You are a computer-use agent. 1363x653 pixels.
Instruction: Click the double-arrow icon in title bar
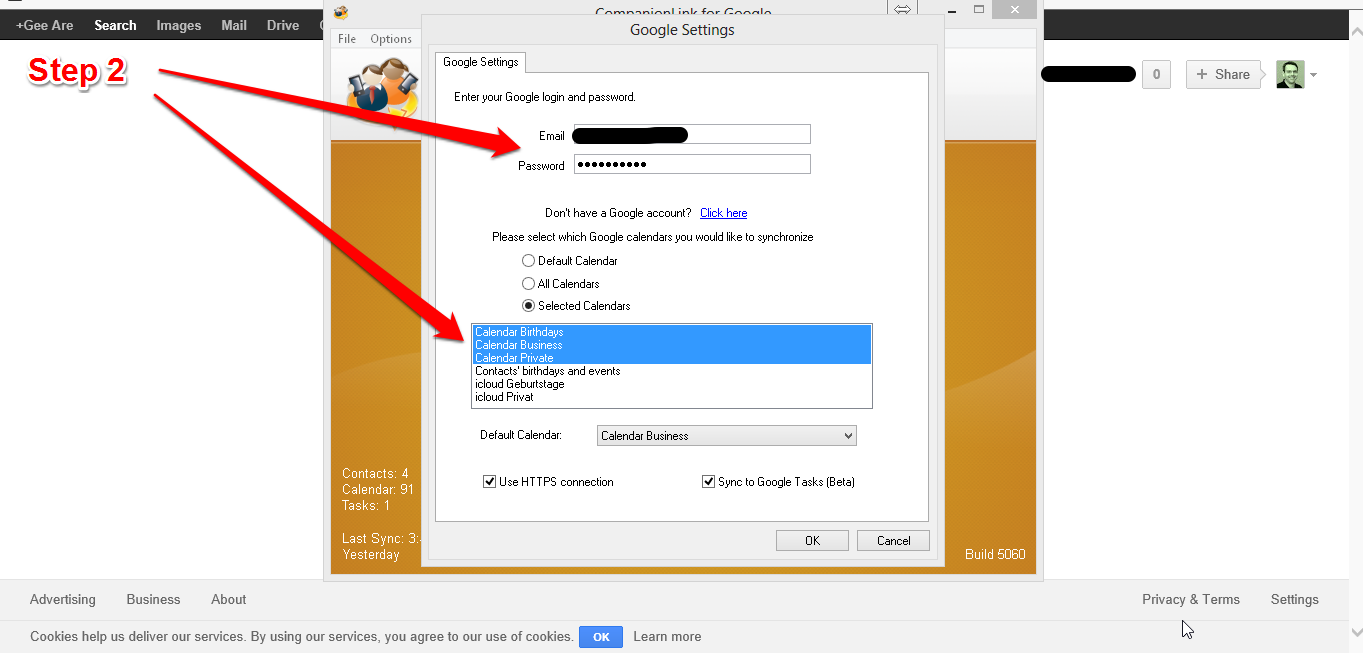902,10
